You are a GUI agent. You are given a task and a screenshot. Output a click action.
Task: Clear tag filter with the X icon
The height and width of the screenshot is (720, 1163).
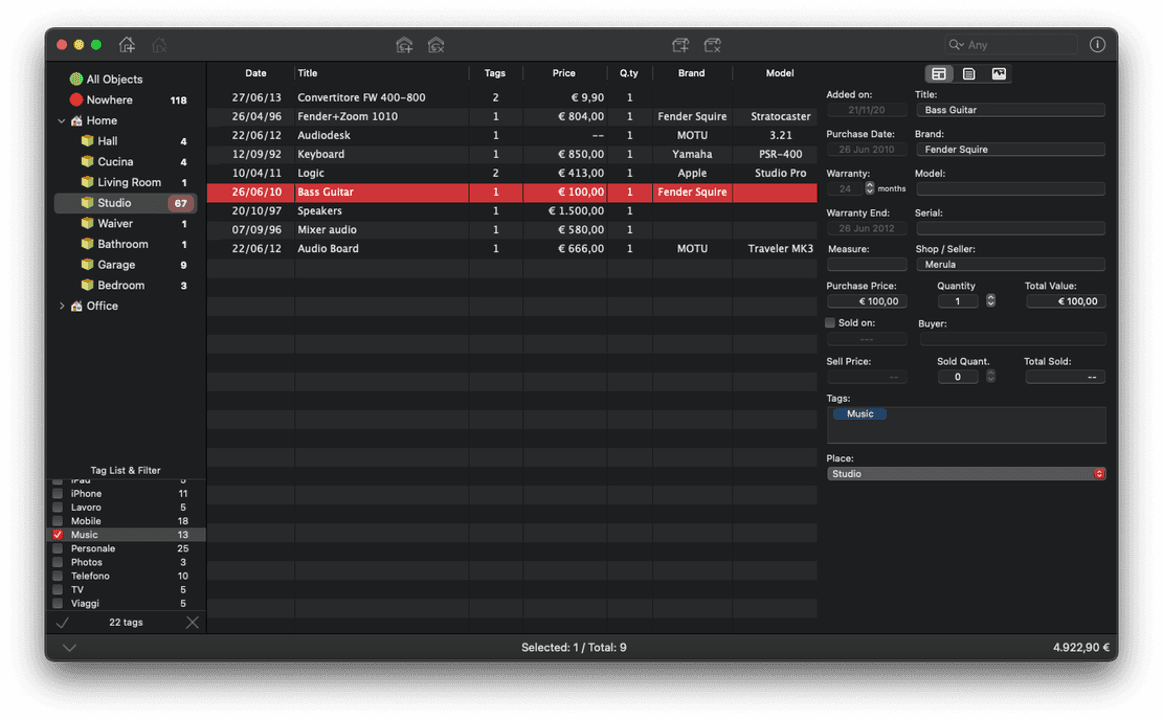click(x=192, y=622)
